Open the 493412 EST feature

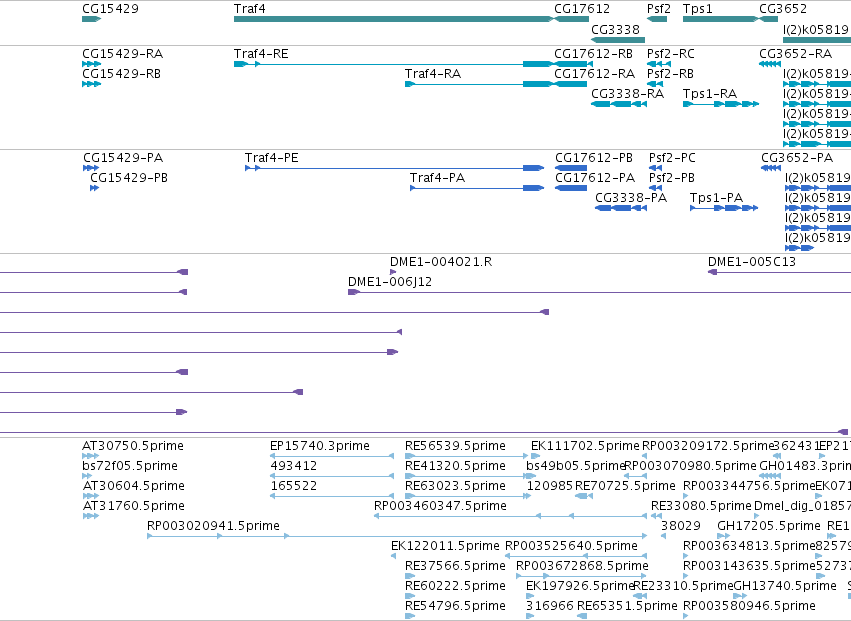(332, 476)
